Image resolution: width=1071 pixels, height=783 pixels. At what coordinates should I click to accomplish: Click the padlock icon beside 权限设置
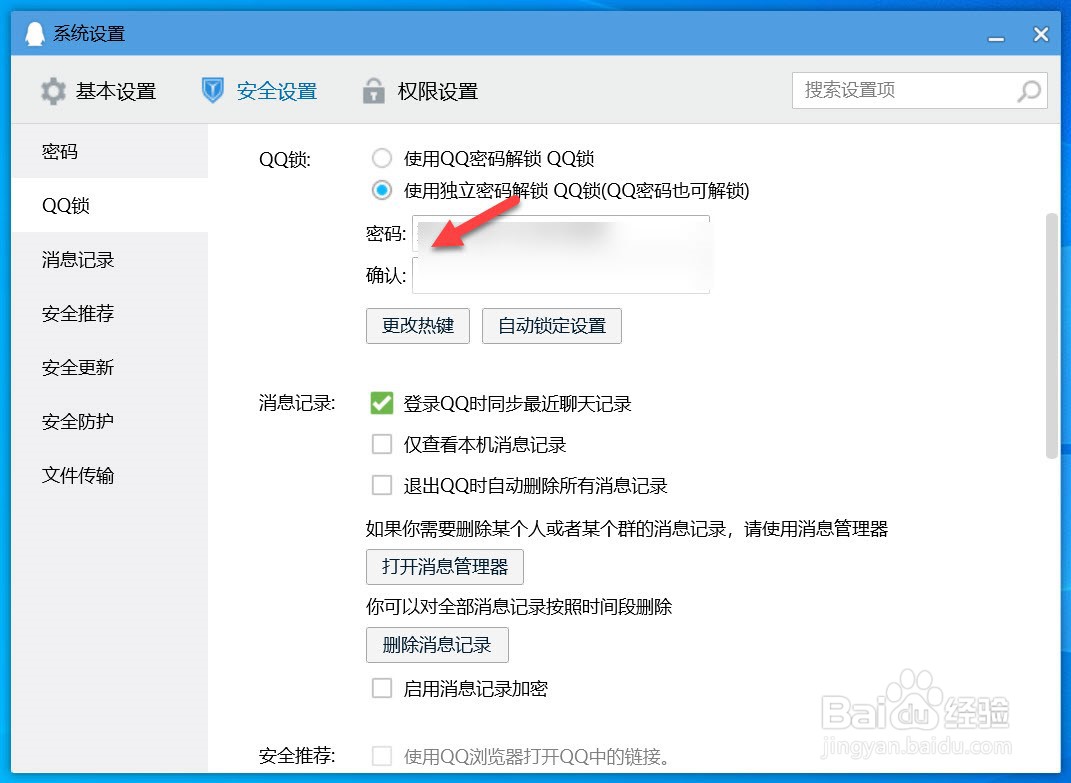(x=373, y=90)
